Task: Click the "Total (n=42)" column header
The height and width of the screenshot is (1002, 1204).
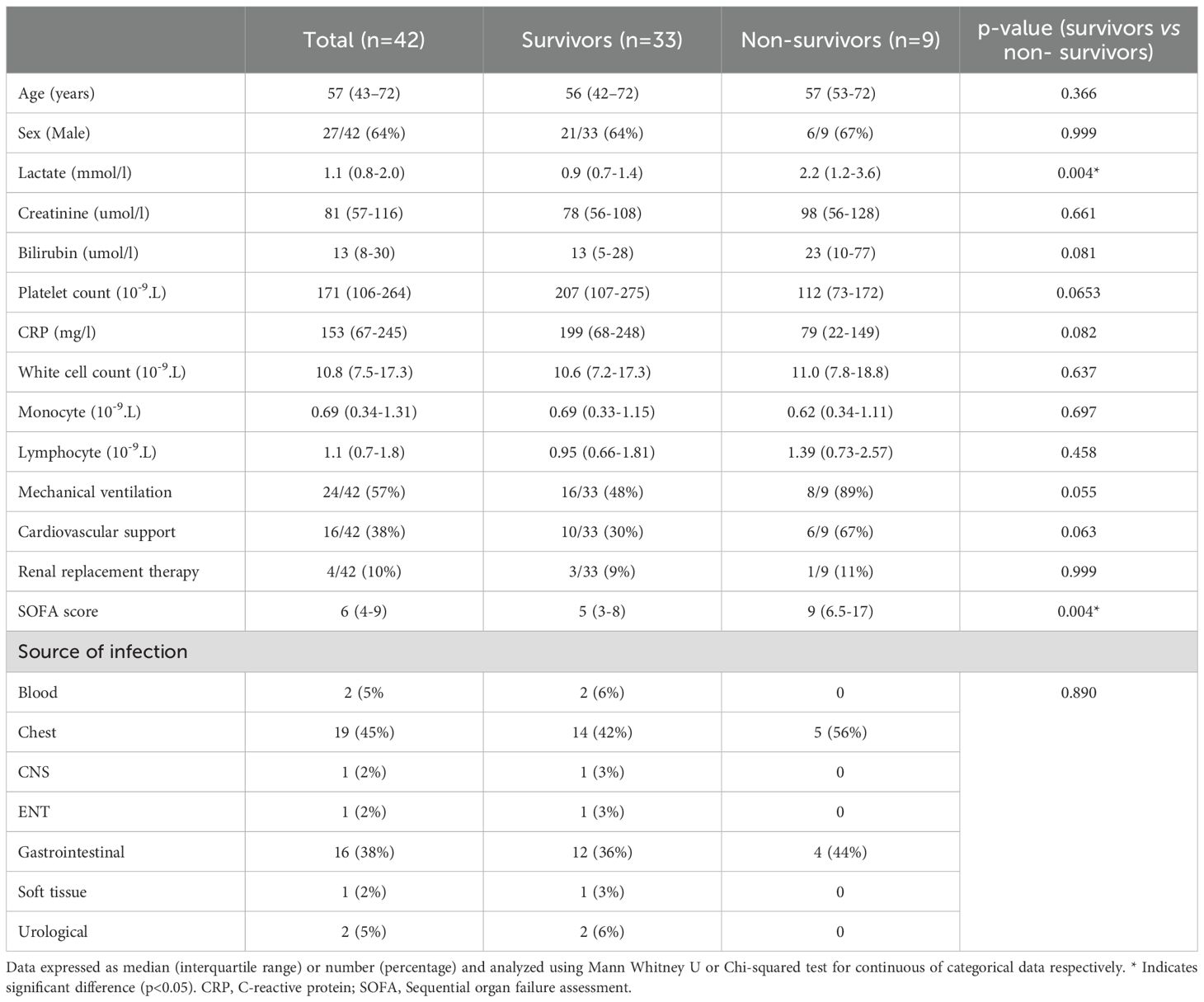Action: pos(364,40)
